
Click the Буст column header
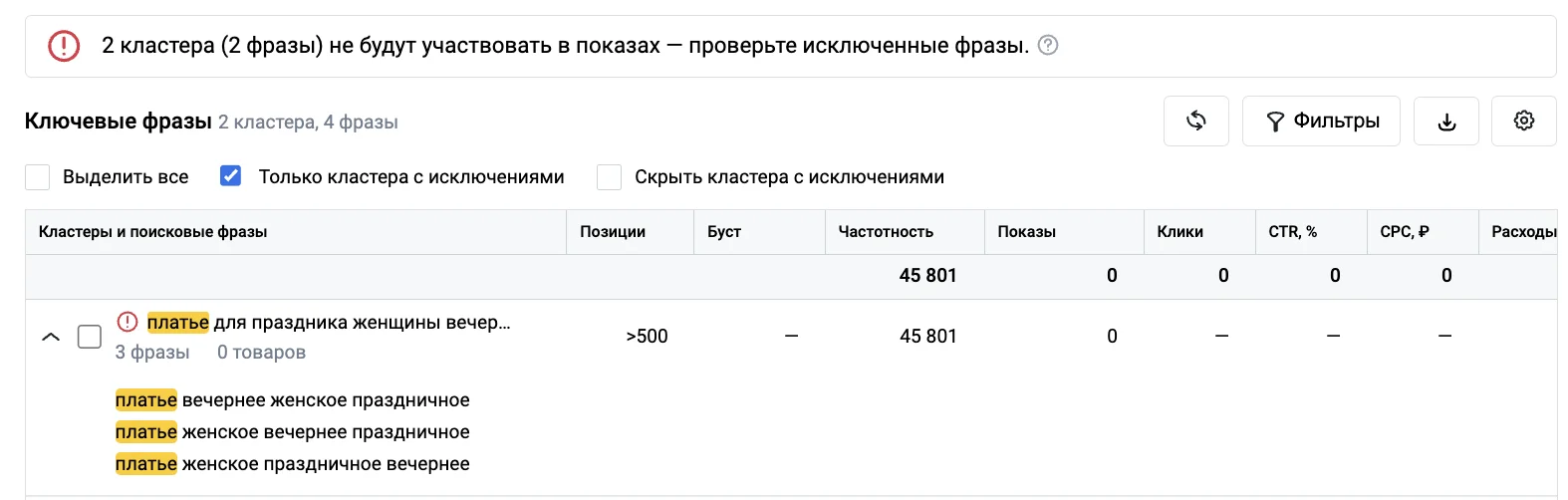724,232
